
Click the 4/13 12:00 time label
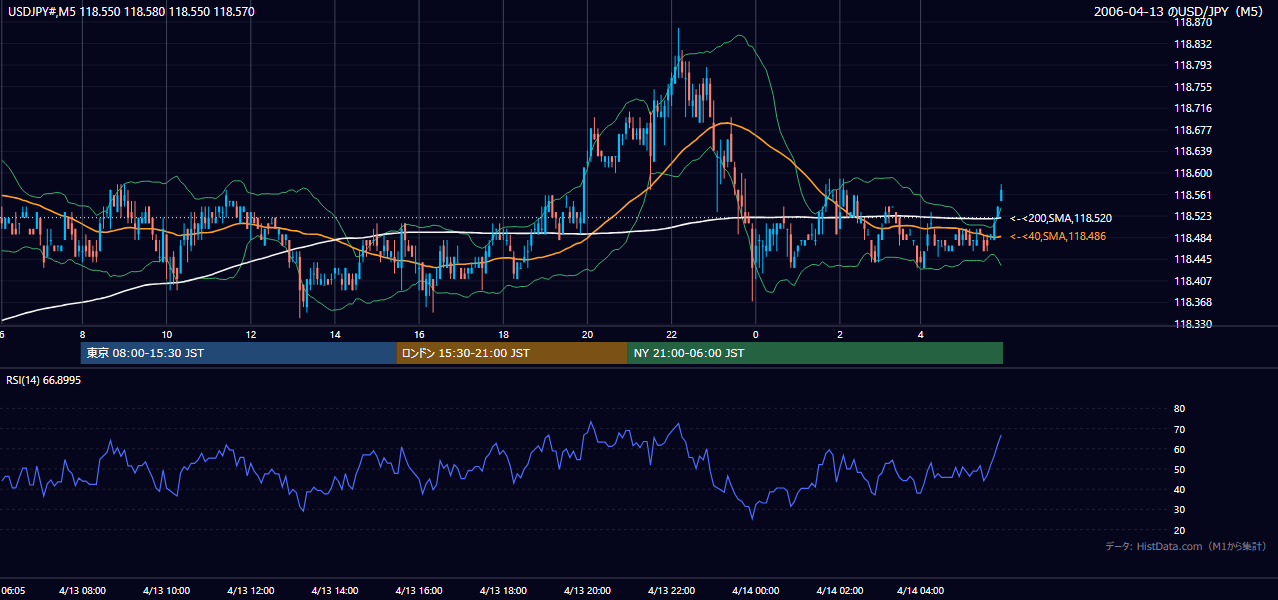[250, 591]
